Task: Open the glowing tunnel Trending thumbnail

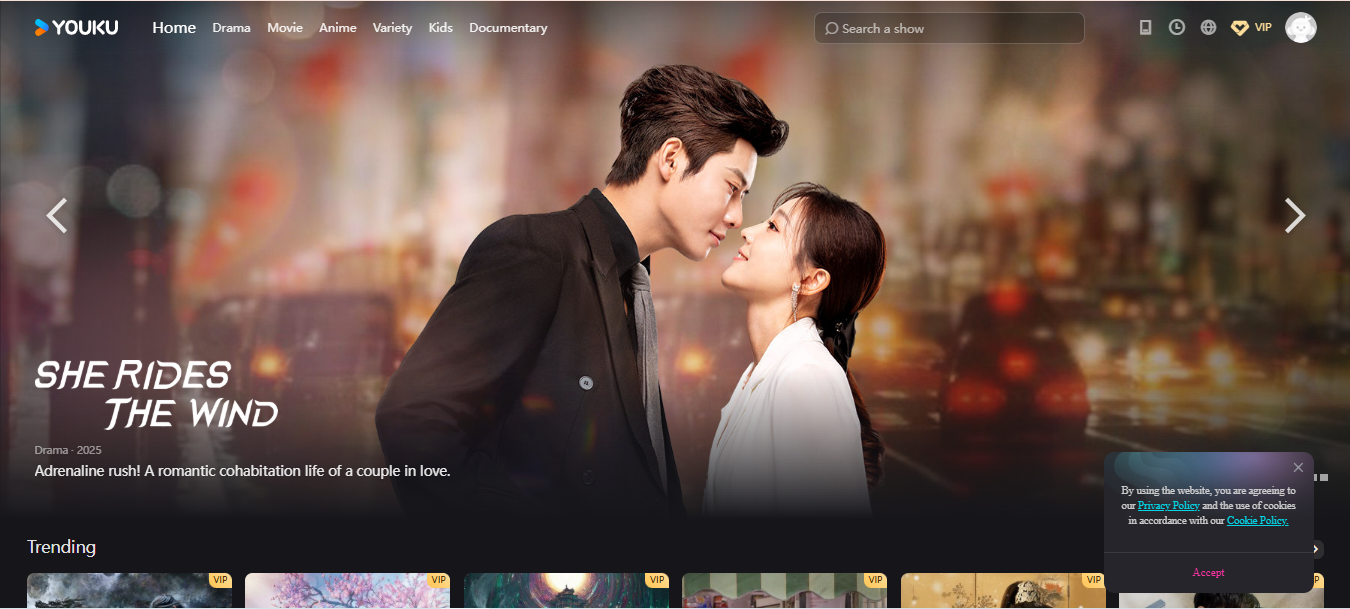Action: [x=566, y=590]
